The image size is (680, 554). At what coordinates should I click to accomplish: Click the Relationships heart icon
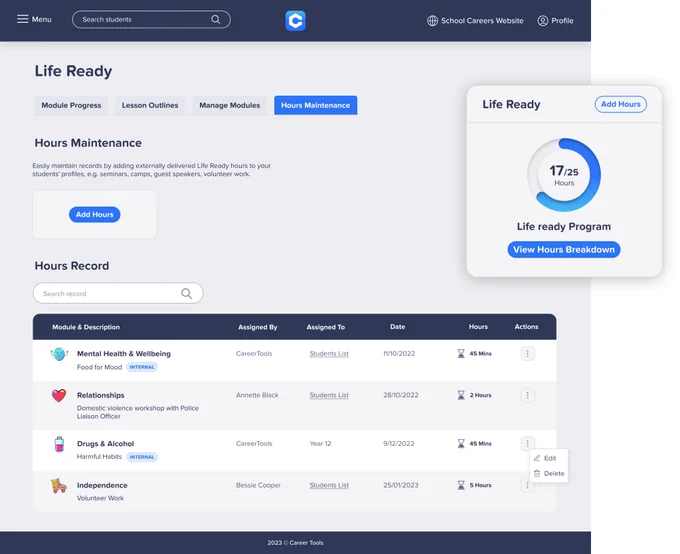click(x=59, y=395)
